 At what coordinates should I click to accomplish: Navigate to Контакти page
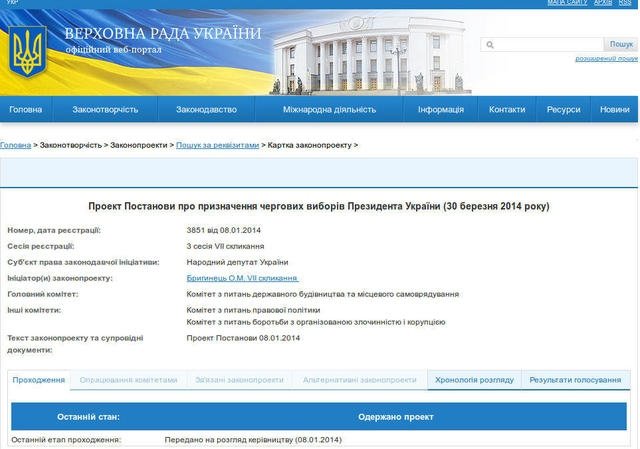507,109
